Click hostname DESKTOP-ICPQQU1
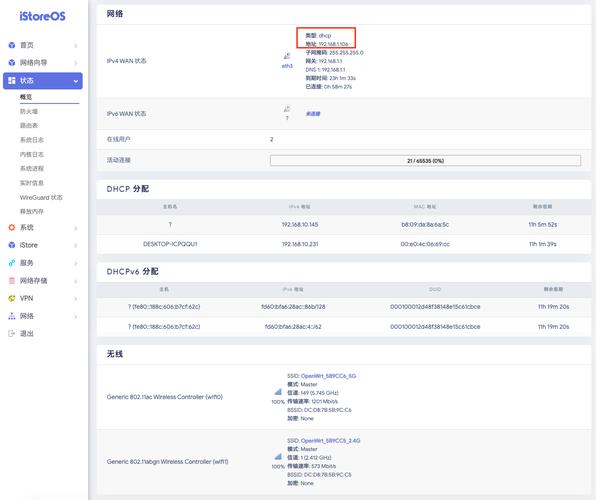 coord(170,244)
